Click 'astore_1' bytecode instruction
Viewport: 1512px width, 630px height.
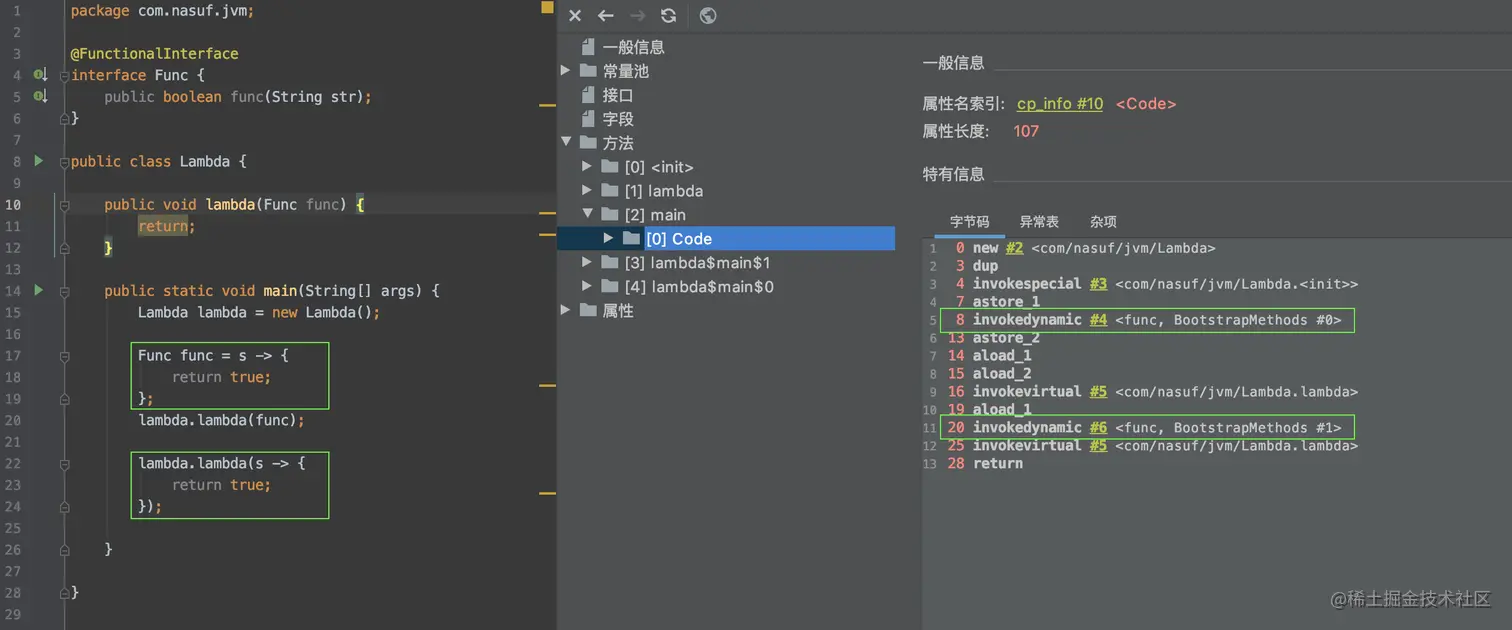[1006, 302]
